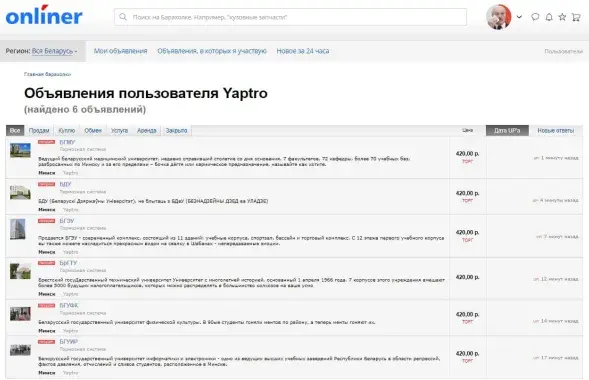Open БГМУ listing title

point(67,142)
